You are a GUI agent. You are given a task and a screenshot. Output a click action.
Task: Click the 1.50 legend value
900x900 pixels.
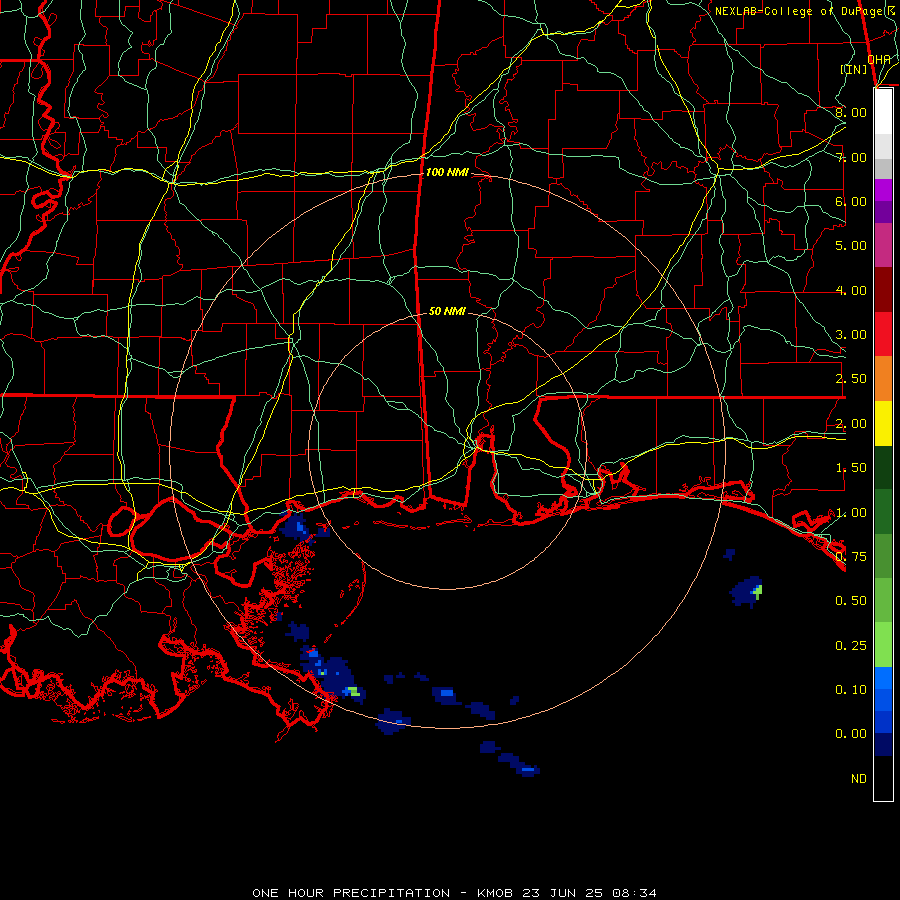click(x=851, y=468)
